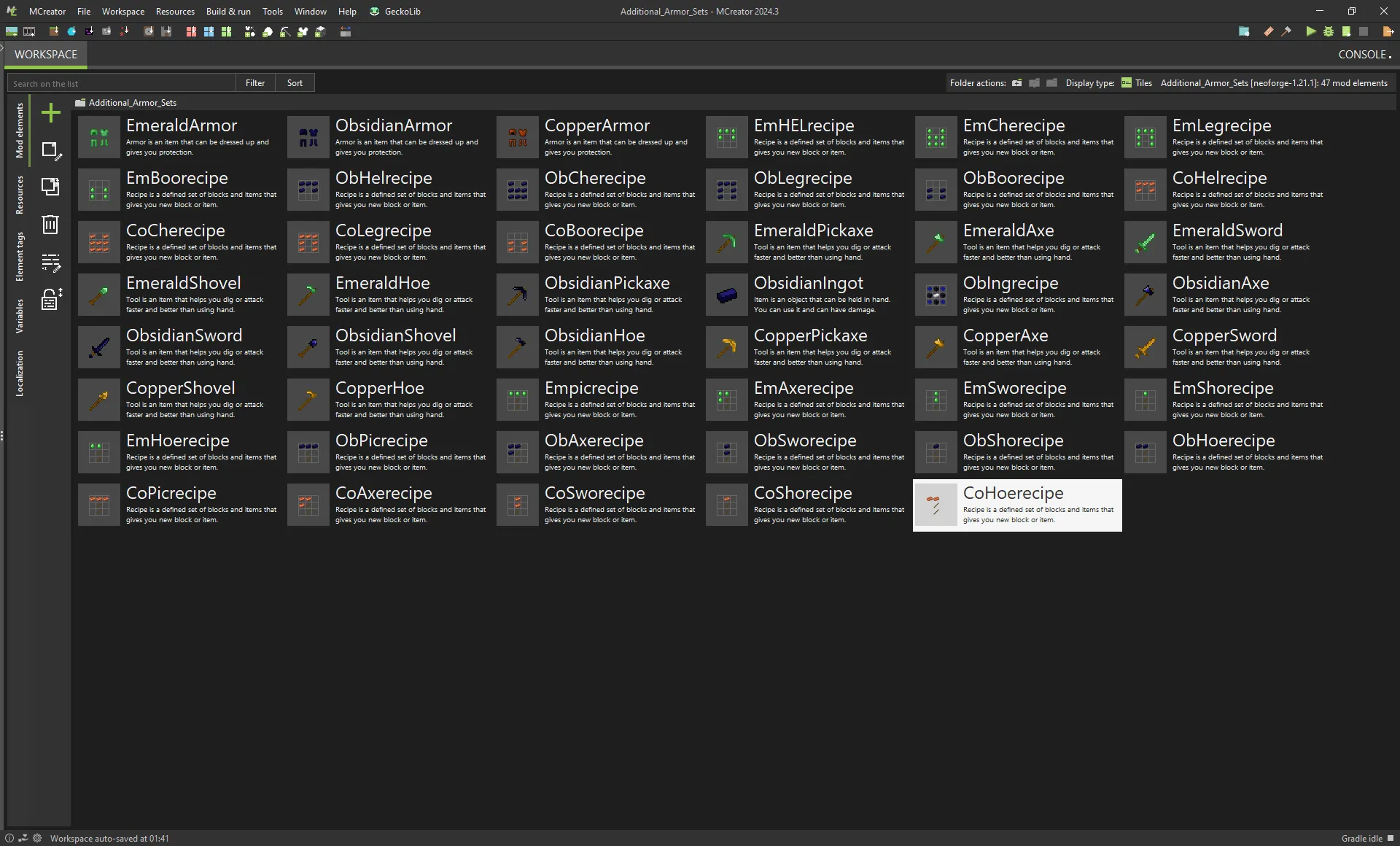Click the green Tiles display type icon
This screenshot has height=846, width=1400.
click(x=1127, y=82)
